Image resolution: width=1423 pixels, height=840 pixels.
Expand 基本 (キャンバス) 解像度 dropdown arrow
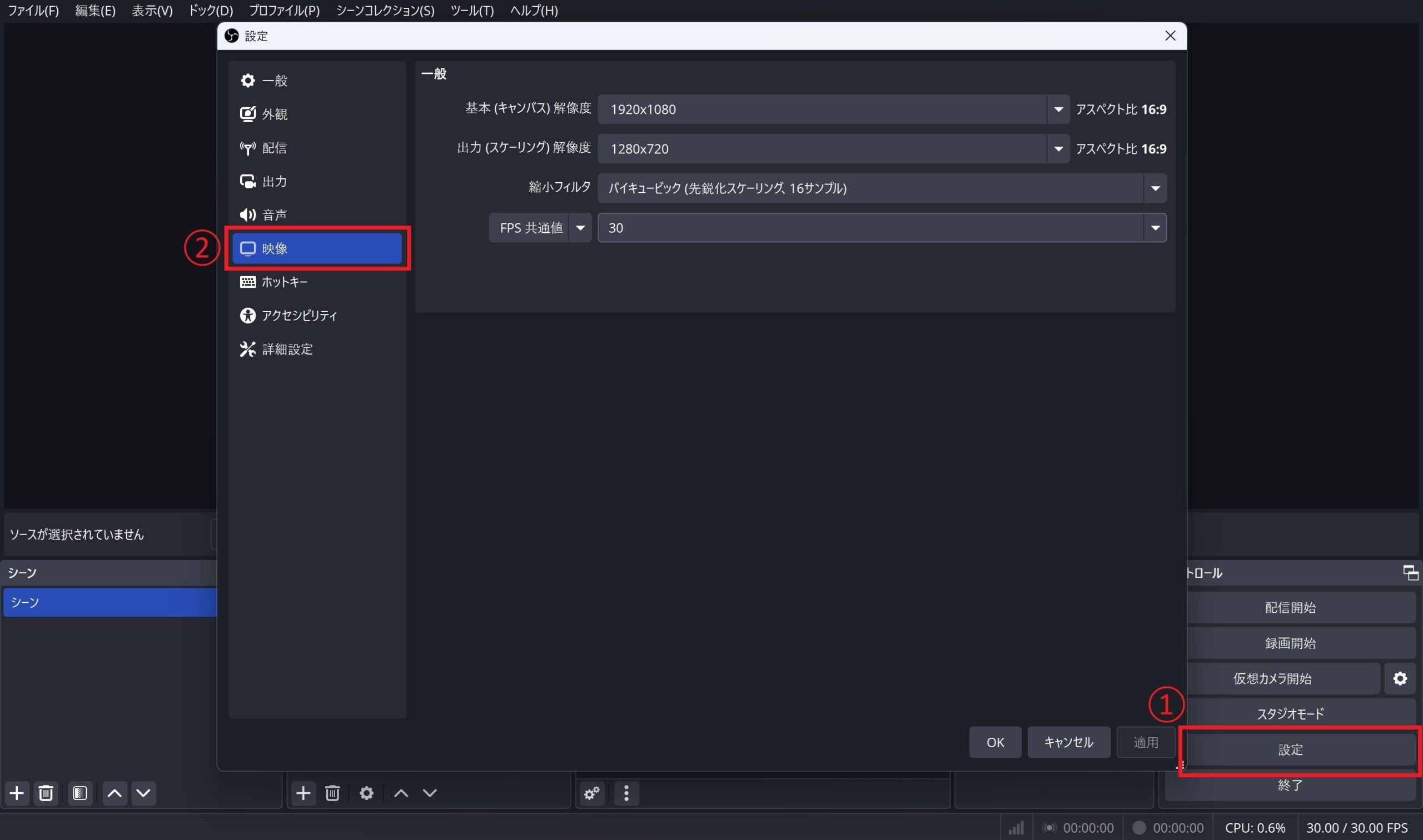[x=1058, y=109]
